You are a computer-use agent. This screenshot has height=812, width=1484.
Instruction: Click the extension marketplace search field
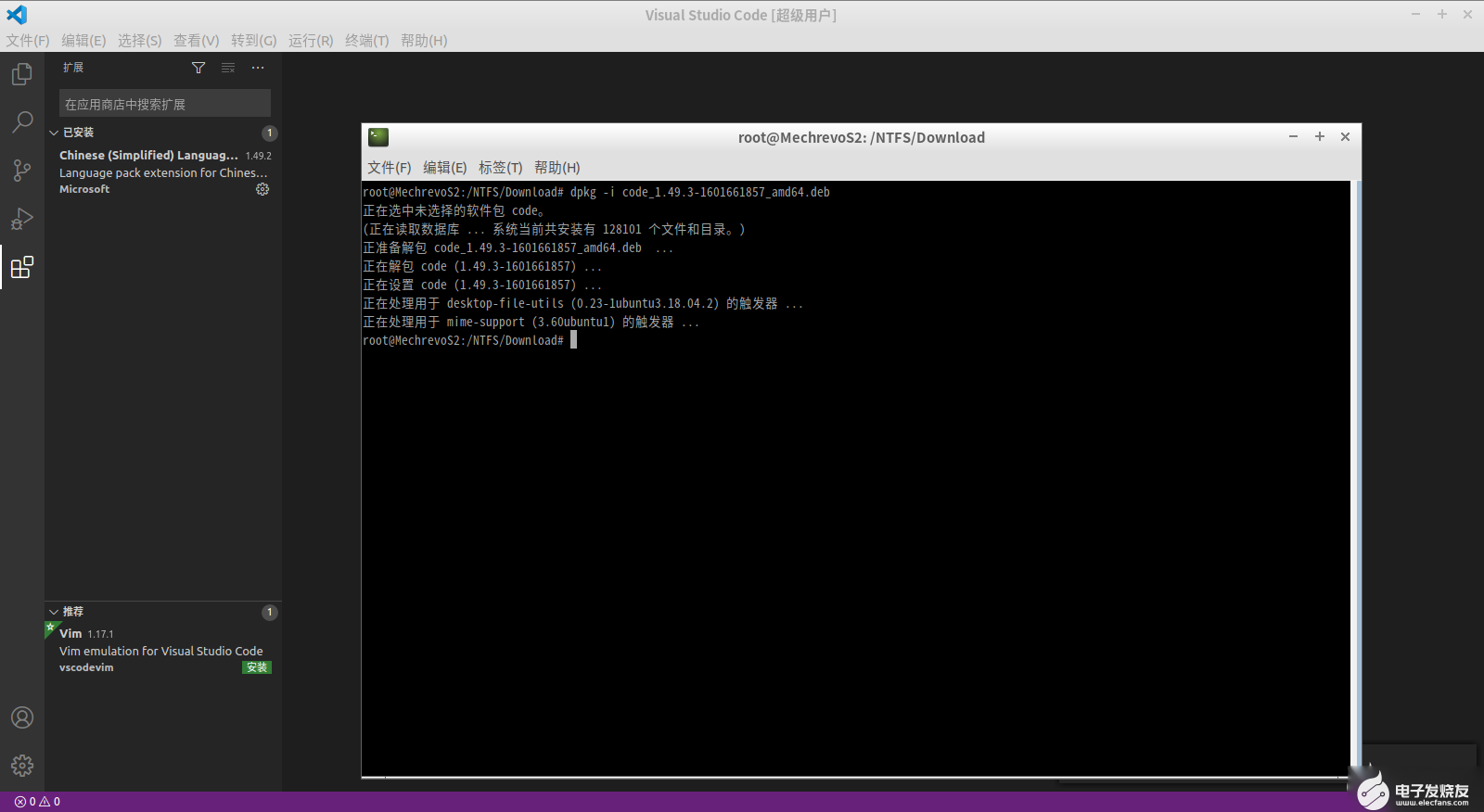(165, 104)
